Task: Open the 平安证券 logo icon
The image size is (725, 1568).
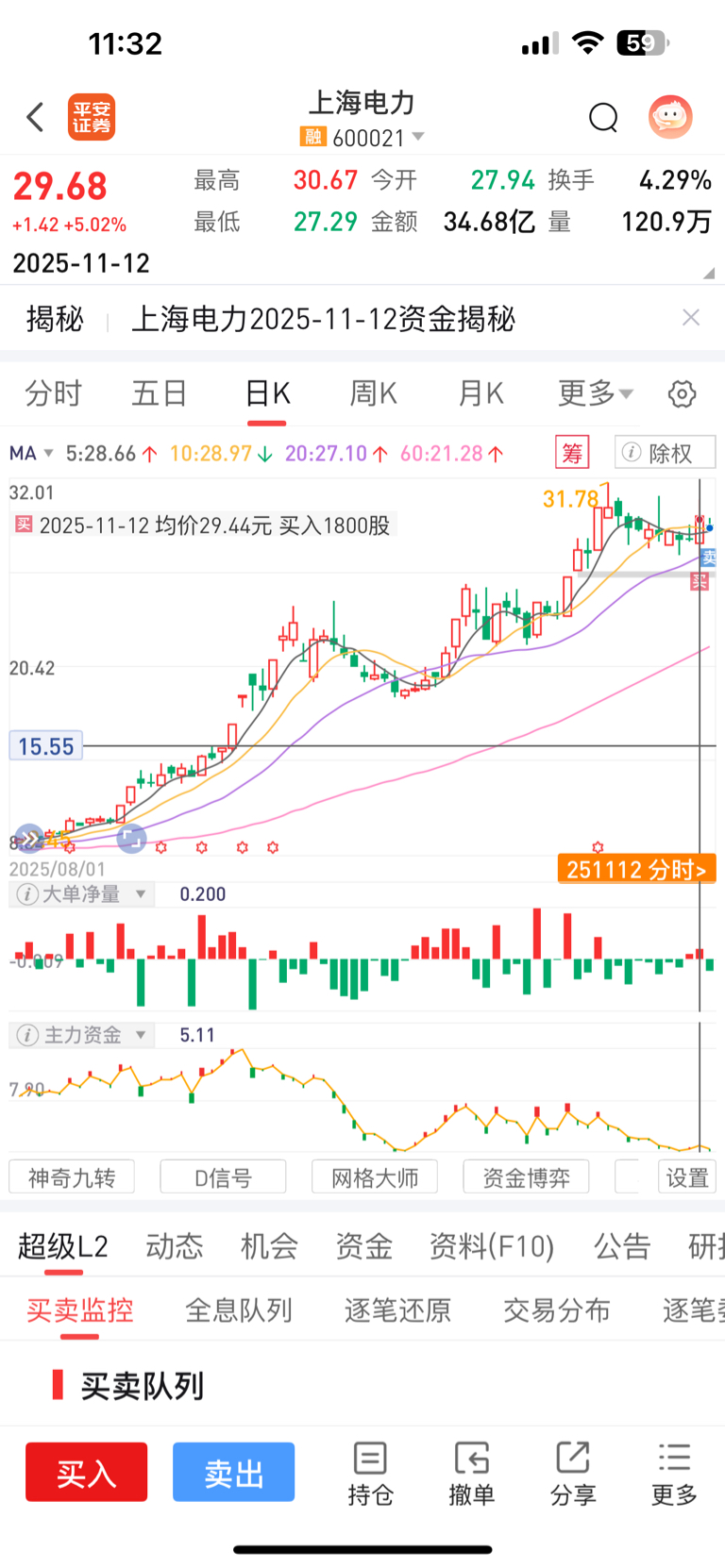Action: (92, 117)
